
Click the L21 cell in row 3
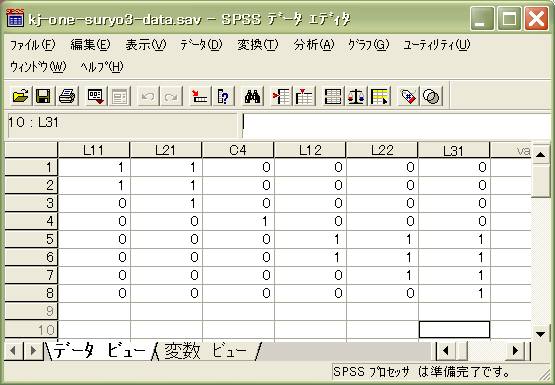point(166,203)
